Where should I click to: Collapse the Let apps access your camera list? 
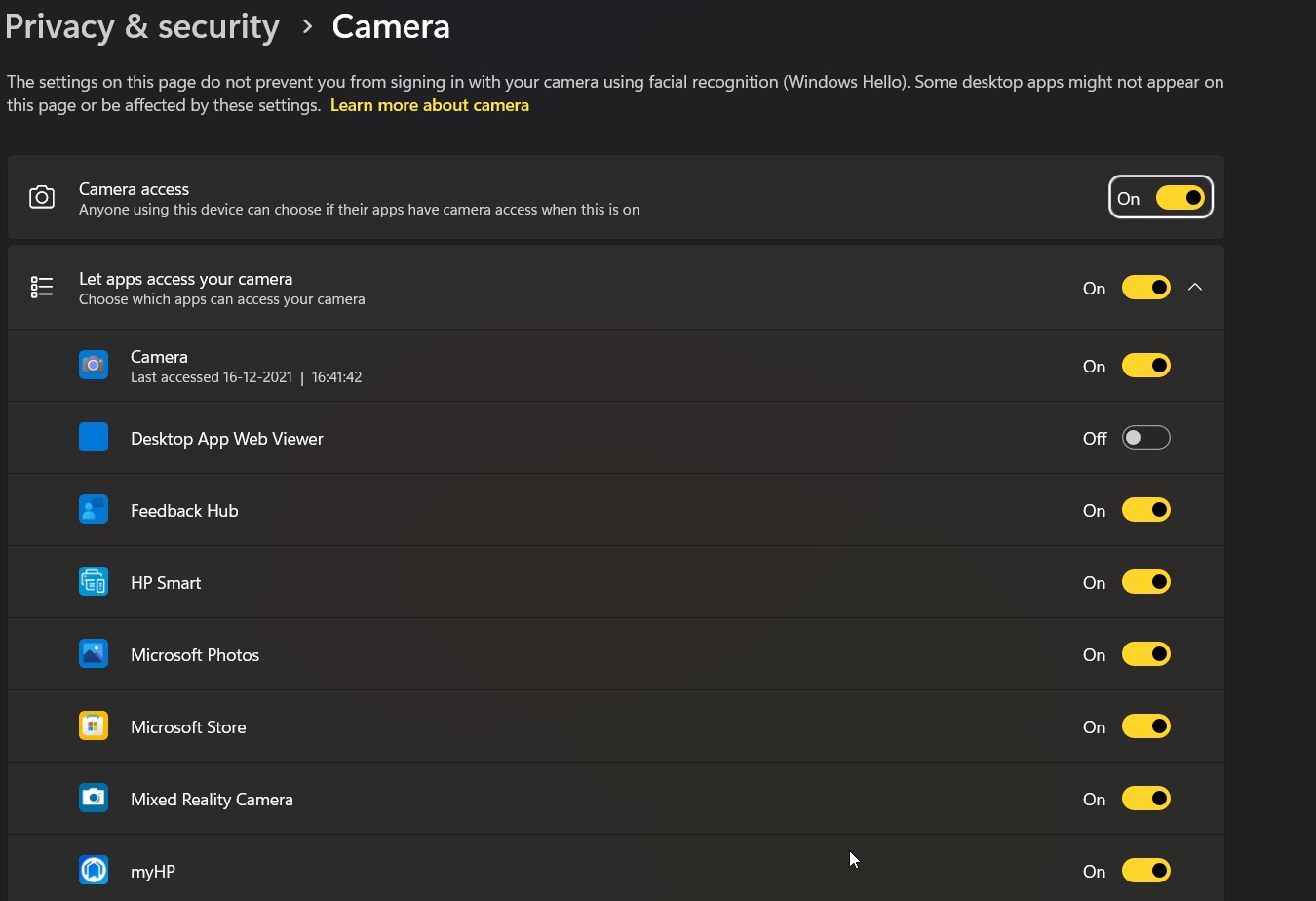click(1195, 287)
